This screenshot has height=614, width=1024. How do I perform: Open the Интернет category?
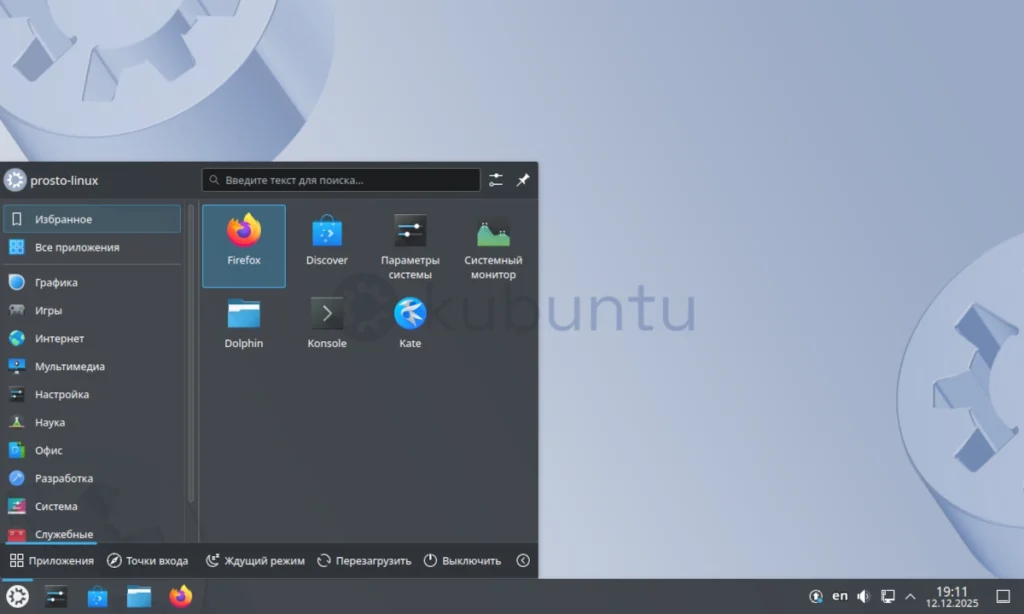(92, 338)
